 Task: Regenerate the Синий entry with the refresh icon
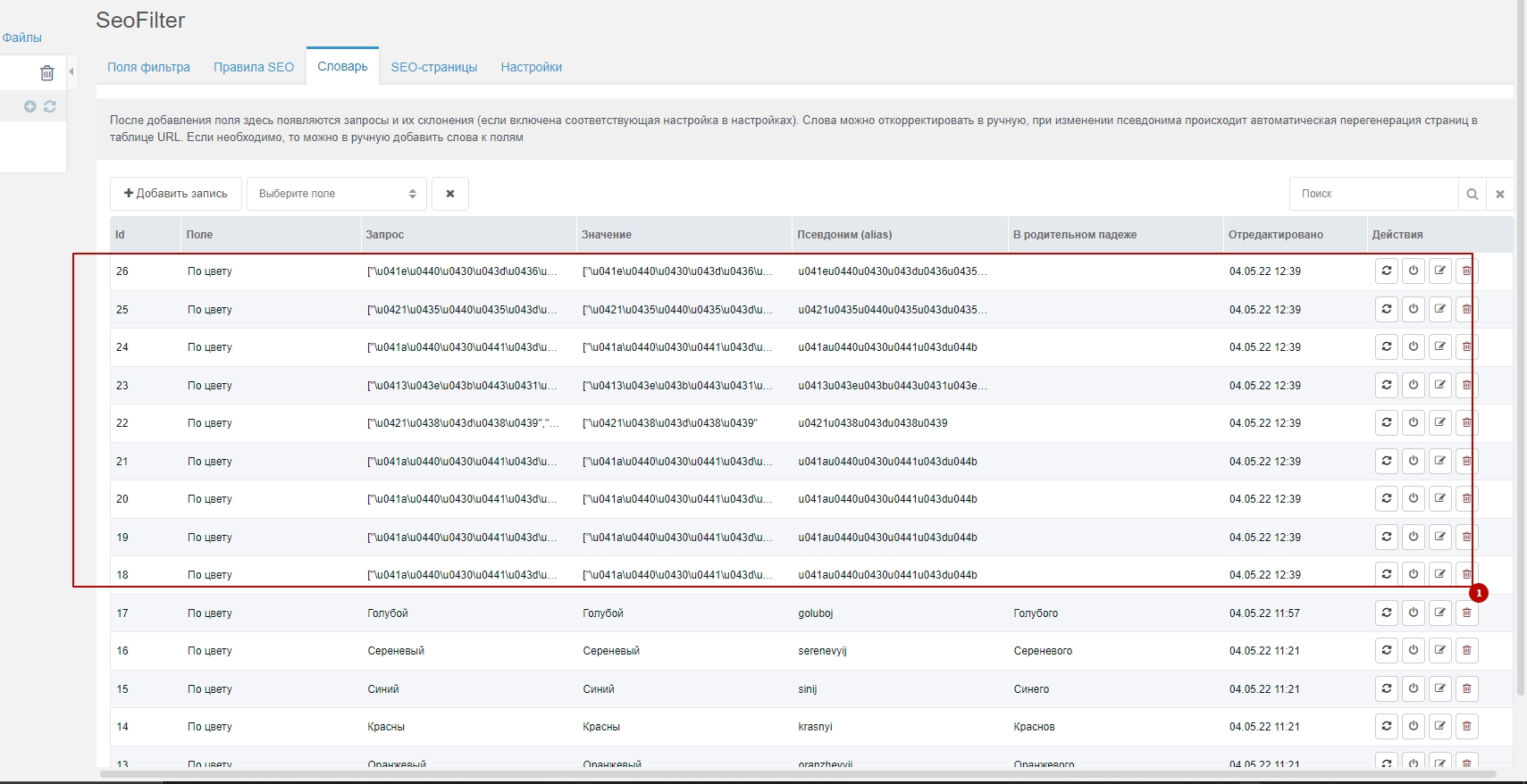[x=1386, y=688]
